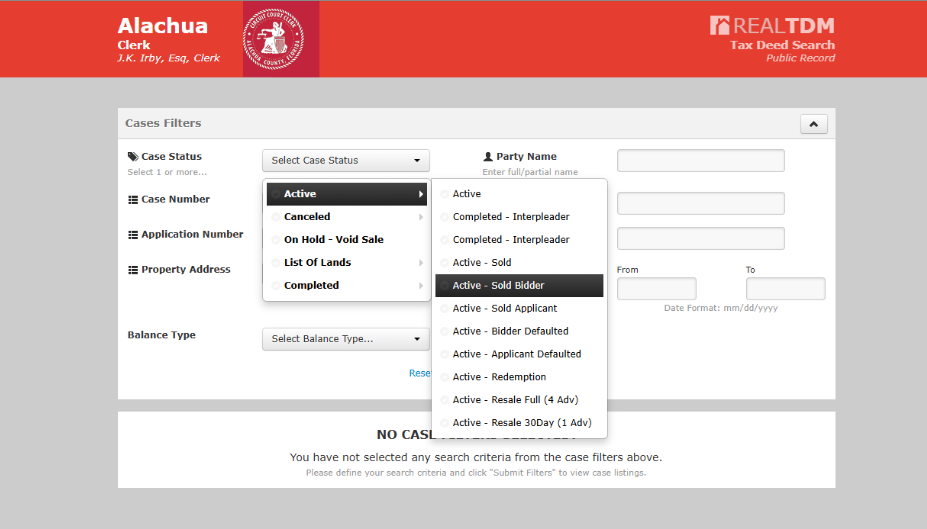Expand the Active submenu arrow
Screen dimensions: 927x529
pyautogui.click(x=420, y=194)
